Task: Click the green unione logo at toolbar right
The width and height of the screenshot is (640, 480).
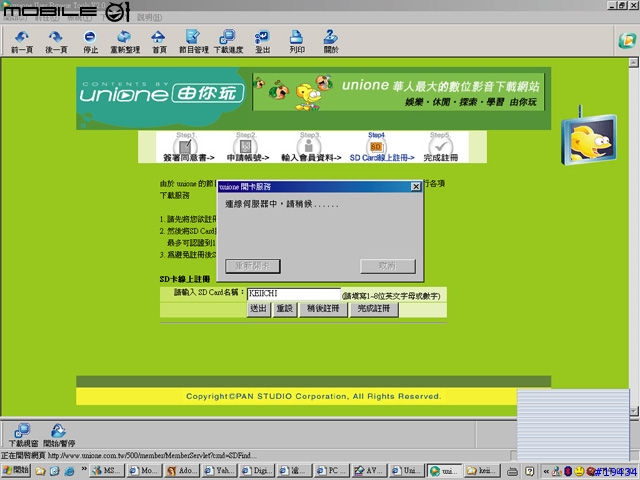Action: tap(627, 40)
